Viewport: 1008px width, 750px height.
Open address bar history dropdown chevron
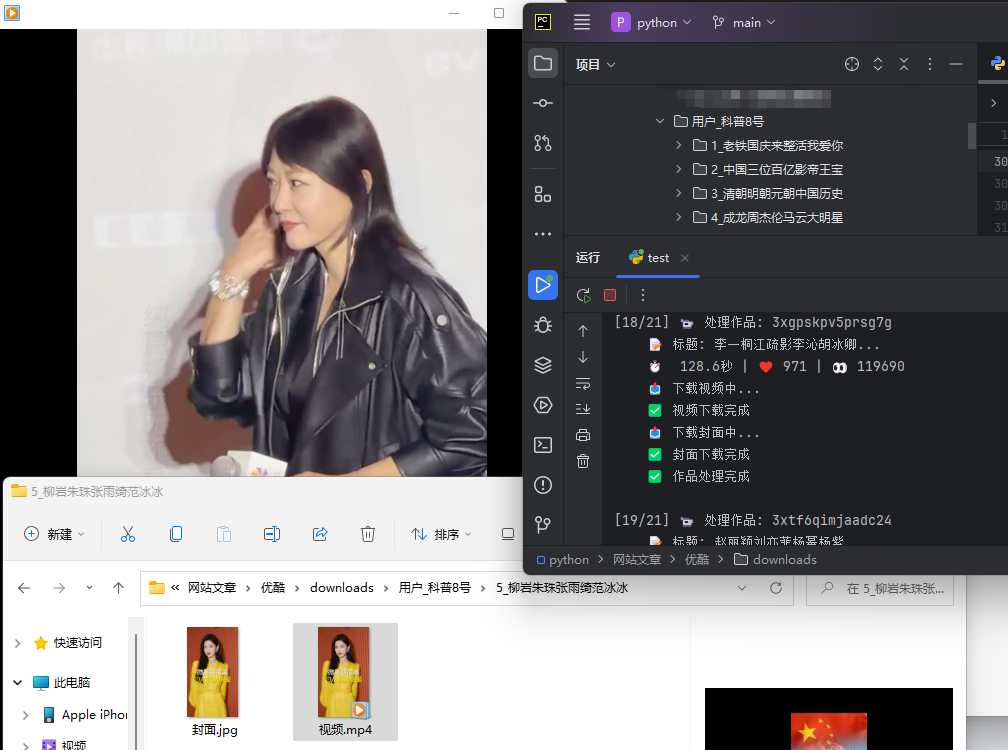(x=742, y=588)
